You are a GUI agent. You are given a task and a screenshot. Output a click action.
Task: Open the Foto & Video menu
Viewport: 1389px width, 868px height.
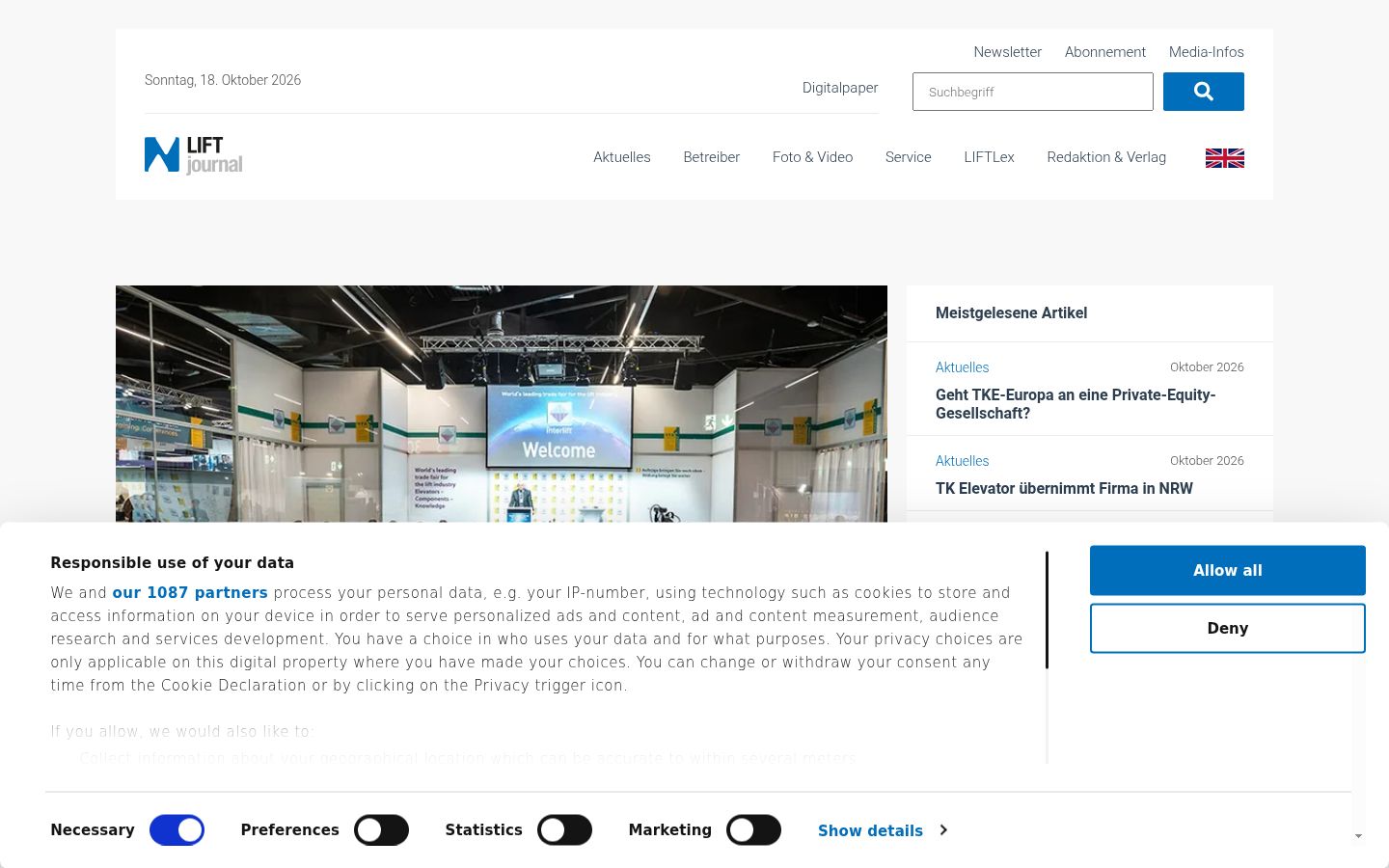click(812, 157)
